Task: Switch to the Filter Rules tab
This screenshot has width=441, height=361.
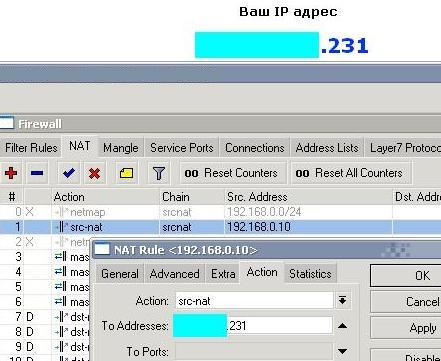Action: click(31, 148)
